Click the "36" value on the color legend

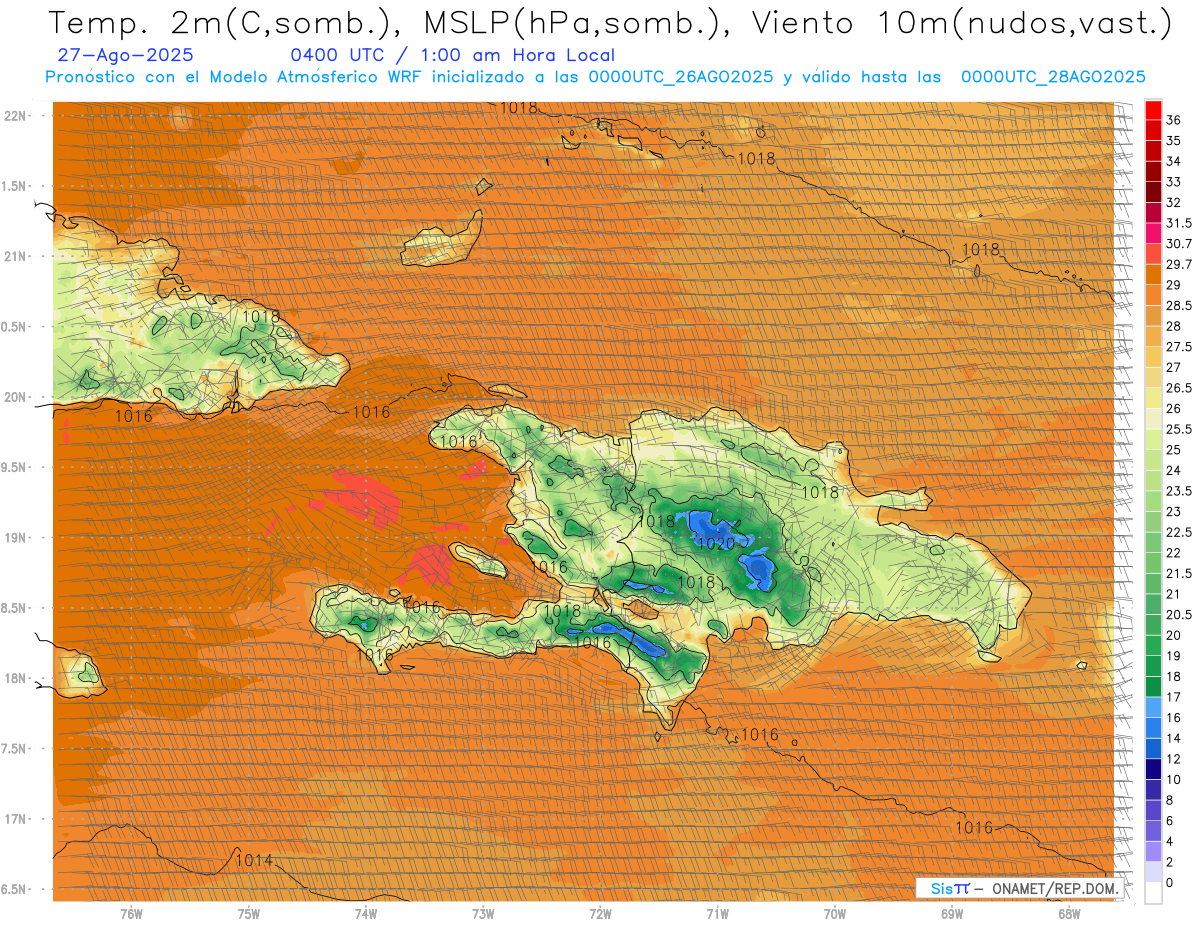click(1174, 120)
